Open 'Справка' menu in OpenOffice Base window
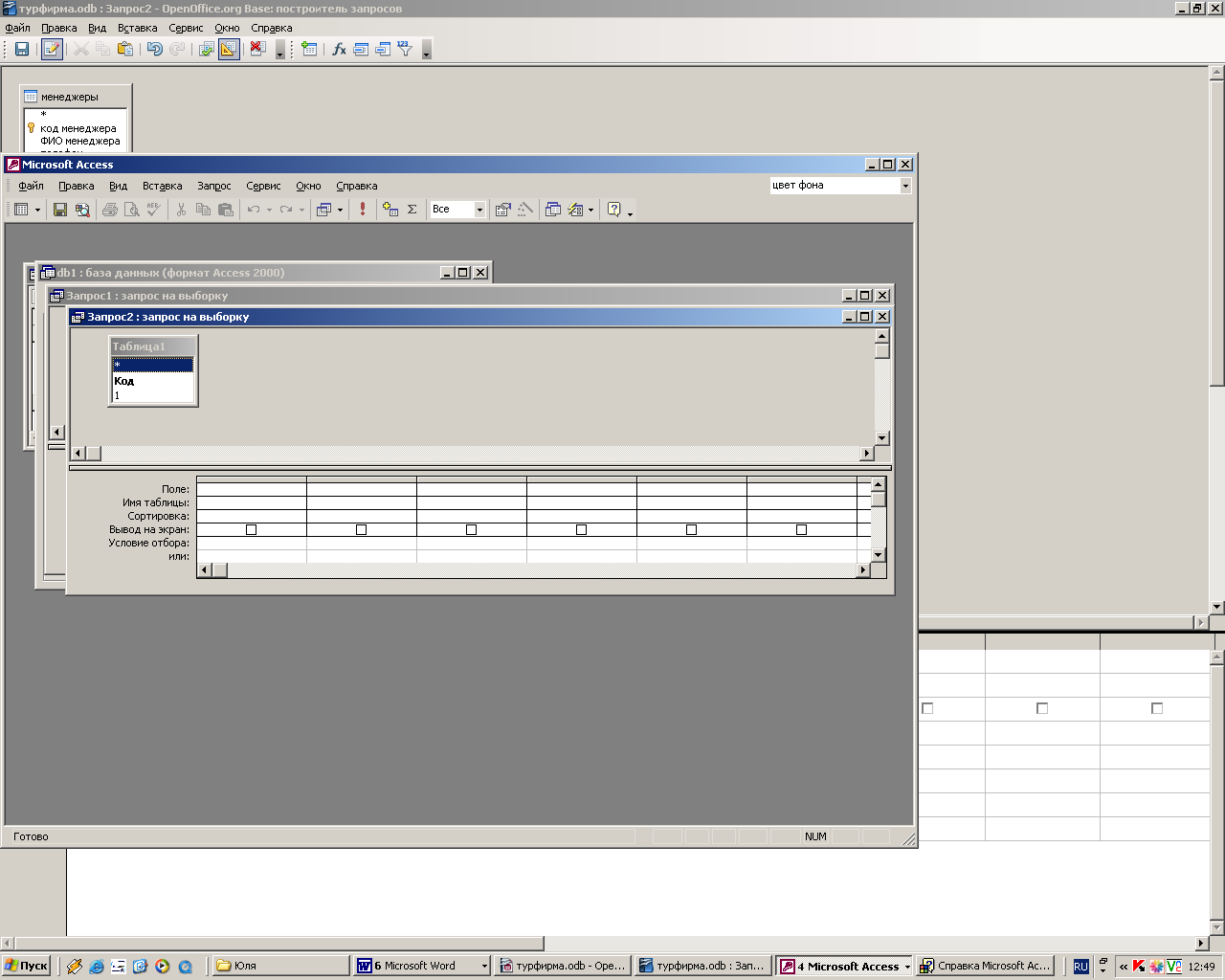Viewport: 1225px width, 980px height. [272, 28]
